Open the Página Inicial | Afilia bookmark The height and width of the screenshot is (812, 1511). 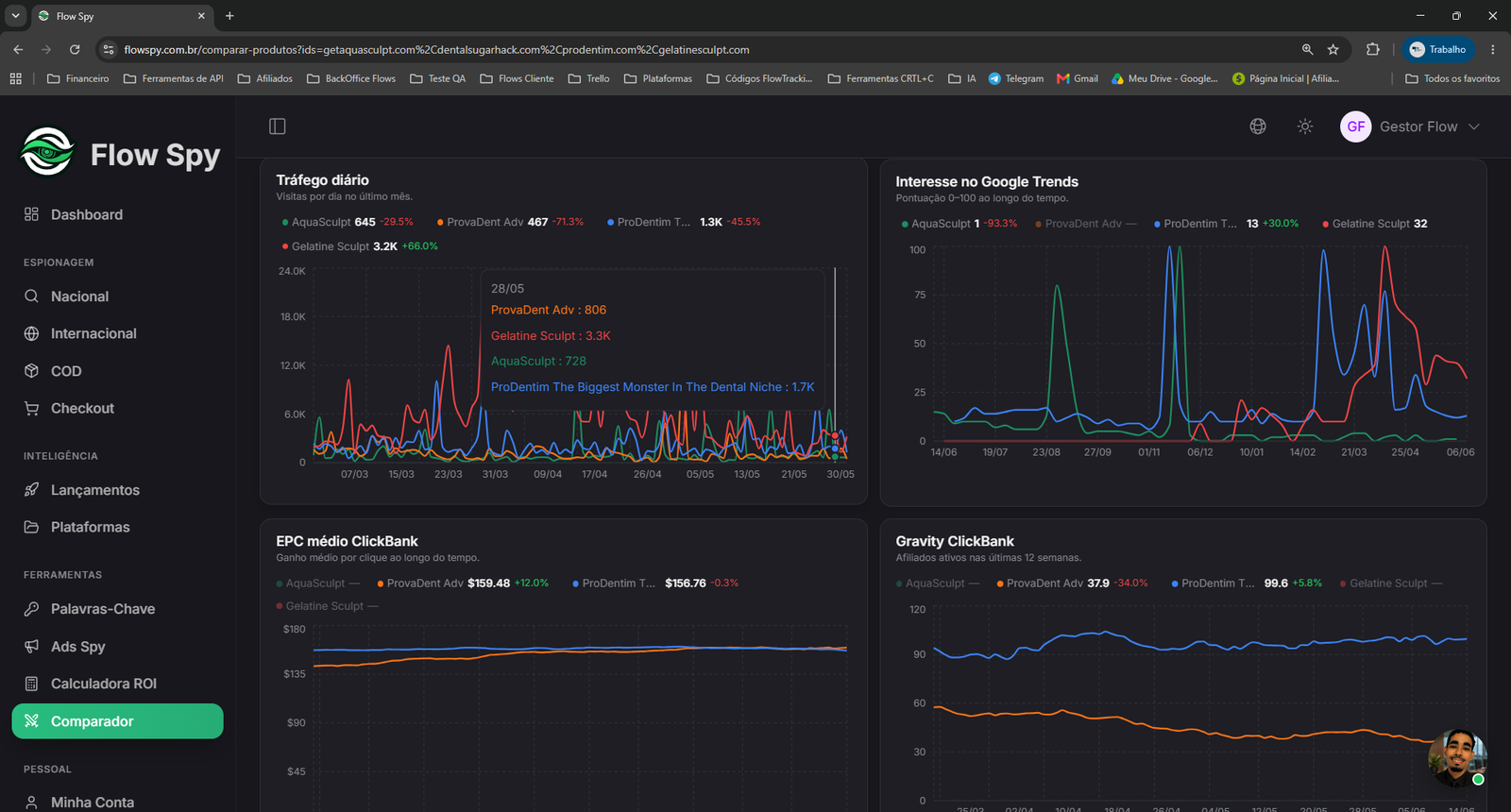[1286, 78]
